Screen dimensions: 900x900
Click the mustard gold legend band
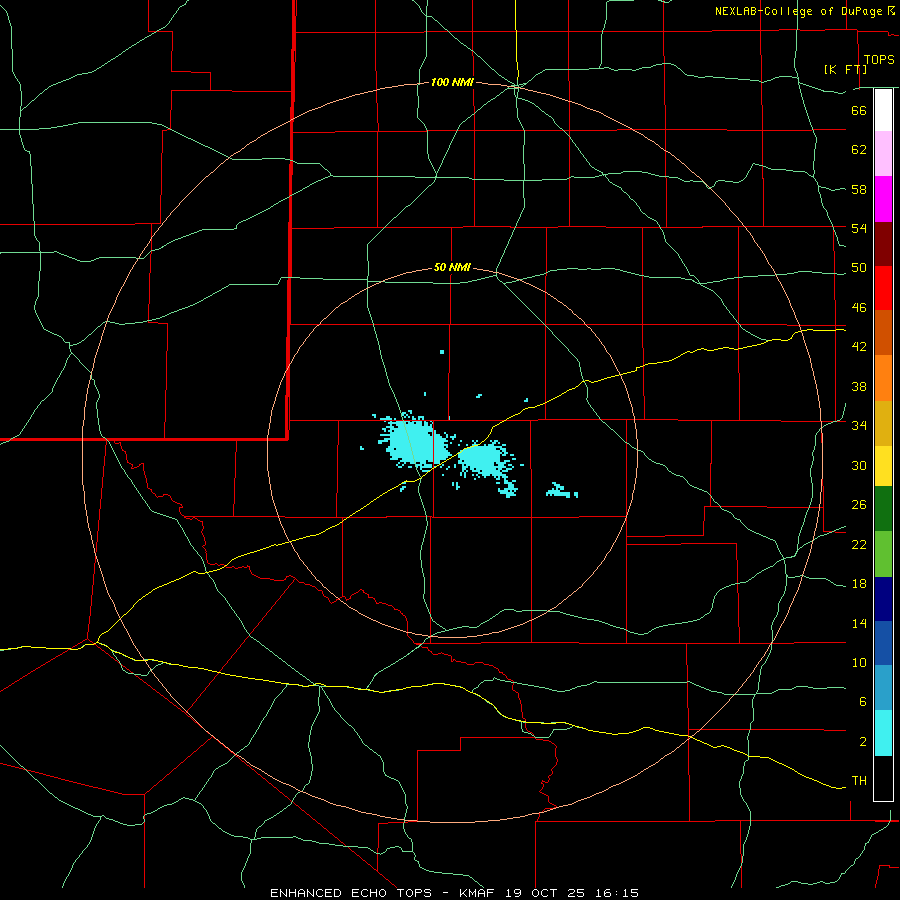(x=883, y=423)
